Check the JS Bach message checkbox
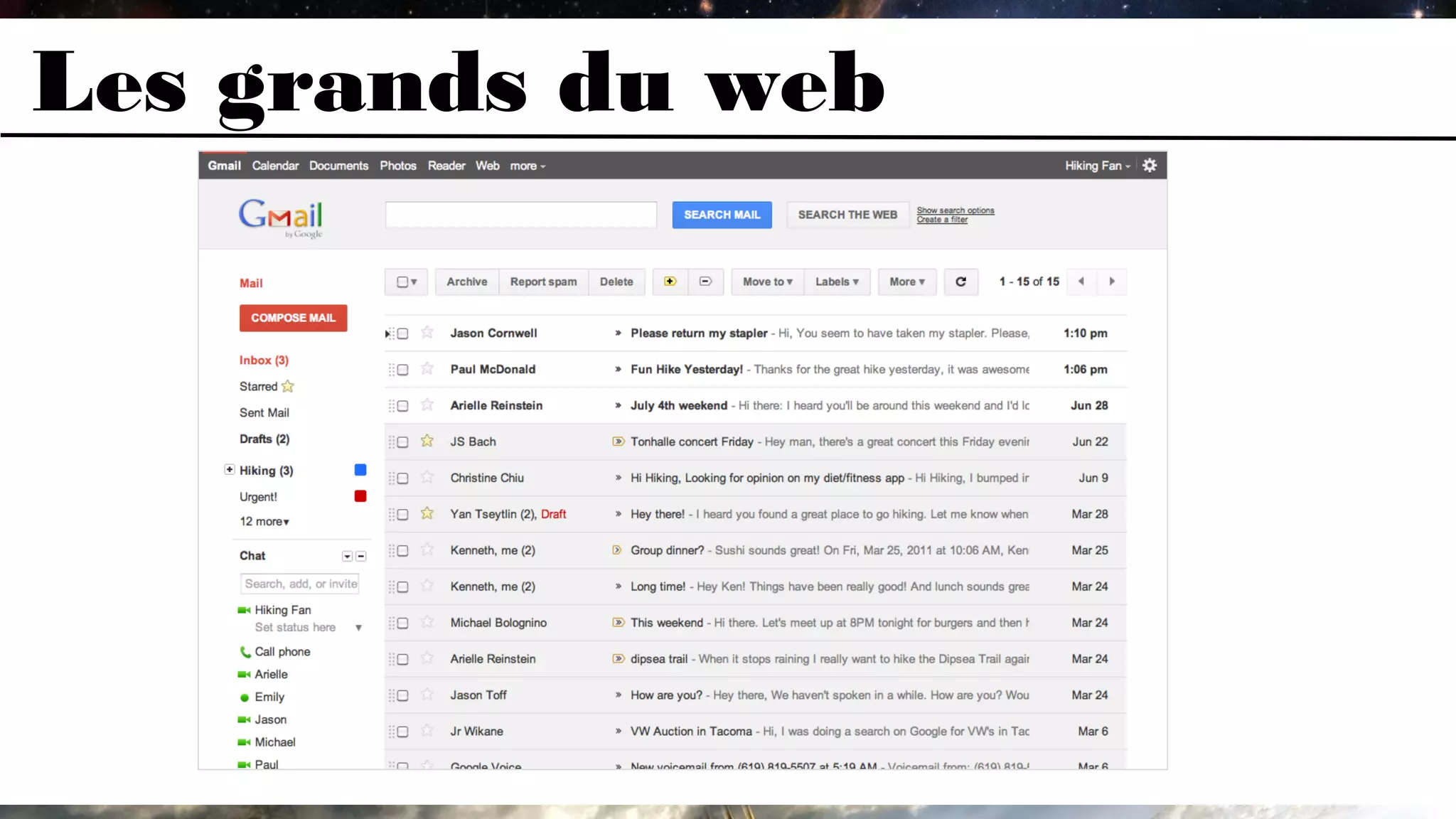The image size is (1456, 819). tap(402, 442)
